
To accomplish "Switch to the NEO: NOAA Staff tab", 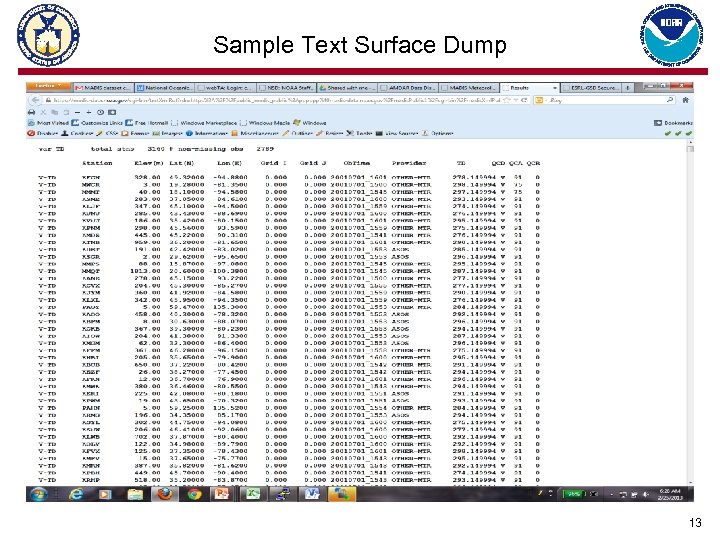I will pyautogui.click(x=286, y=87).
